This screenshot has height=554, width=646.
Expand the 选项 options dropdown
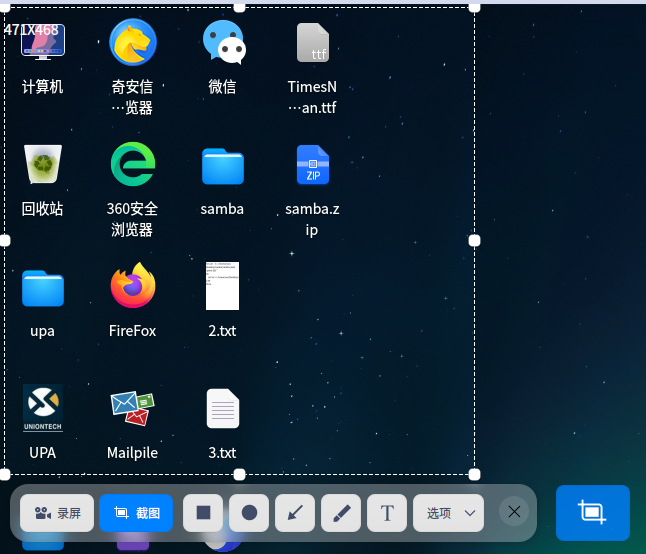tap(449, 513)
